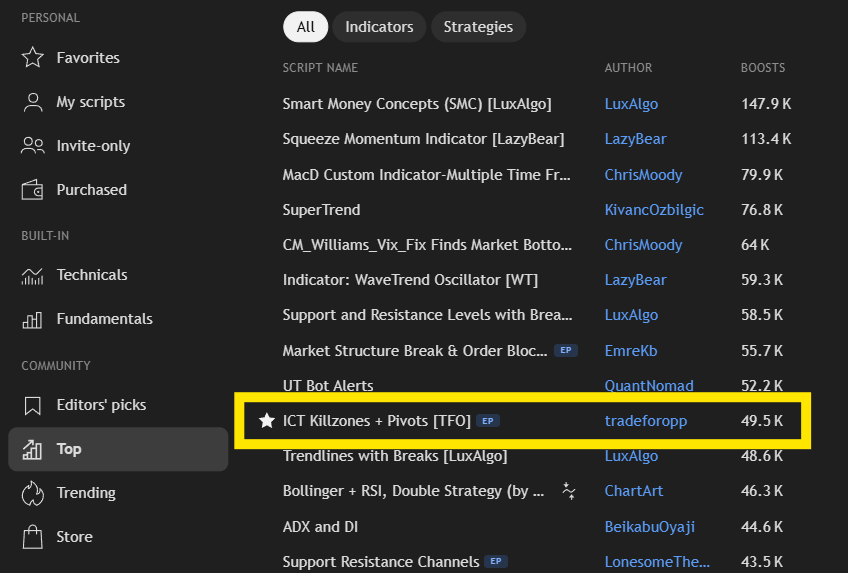The height and width of the screenshot is (573, 848).
Task: Open author LonesomeThe... profile
Action: [657, 562]
